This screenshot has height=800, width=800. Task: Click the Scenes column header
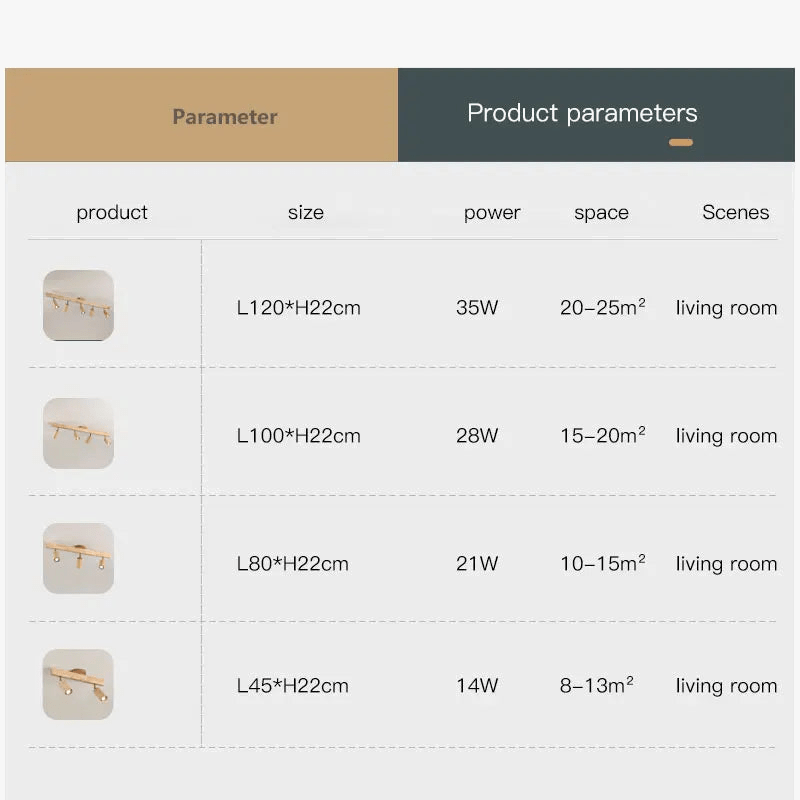click(735, 212)
